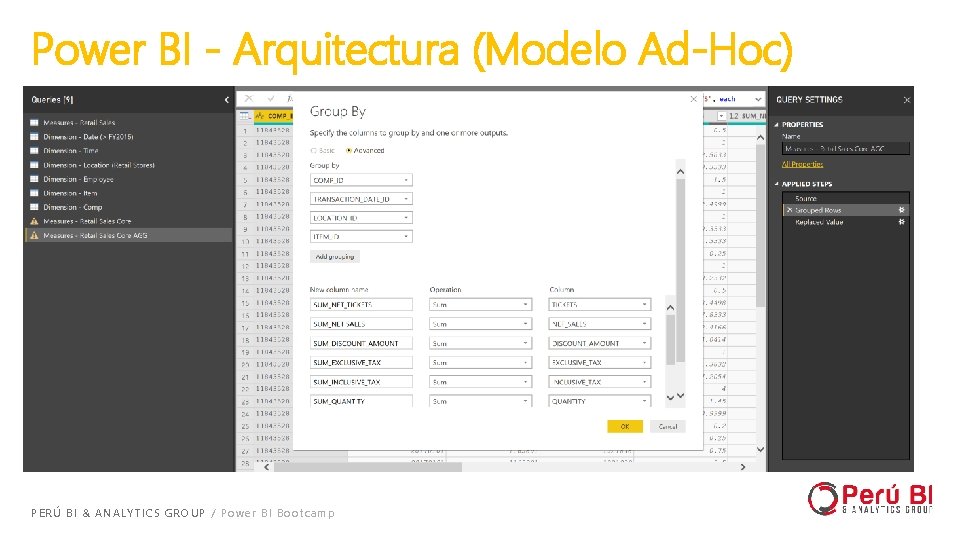The height and width of the screenshot is (540, 960).
Task: Click the table icon beside Dimension - Time
Action: tap(34, 151)
